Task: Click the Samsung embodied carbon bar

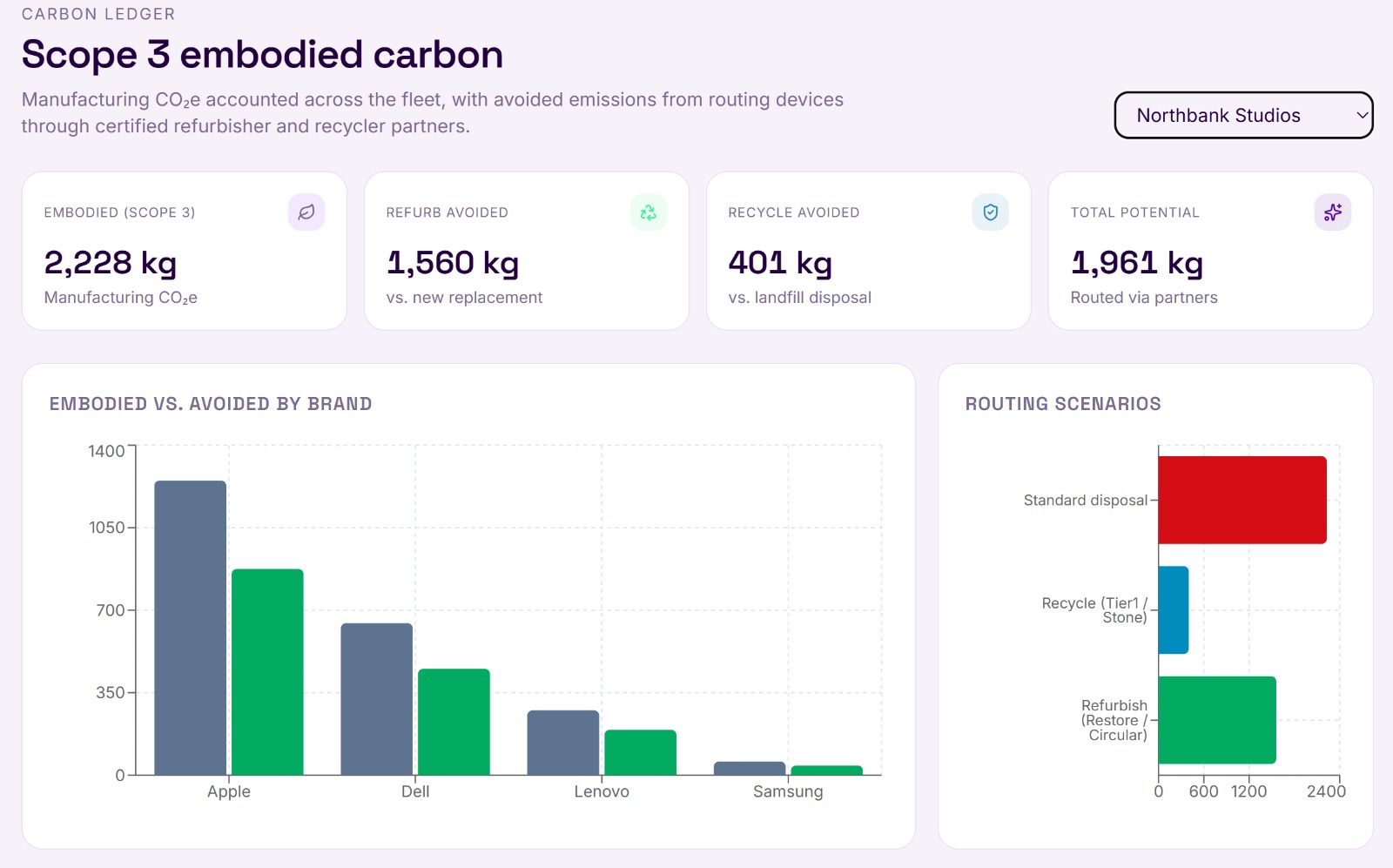Action: (x=750, y=769)
